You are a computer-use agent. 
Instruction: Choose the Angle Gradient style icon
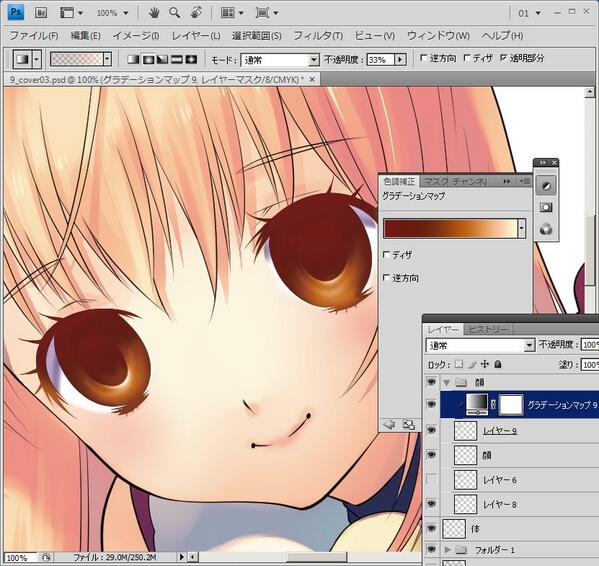pyautogui.click(x=162, y=59)
